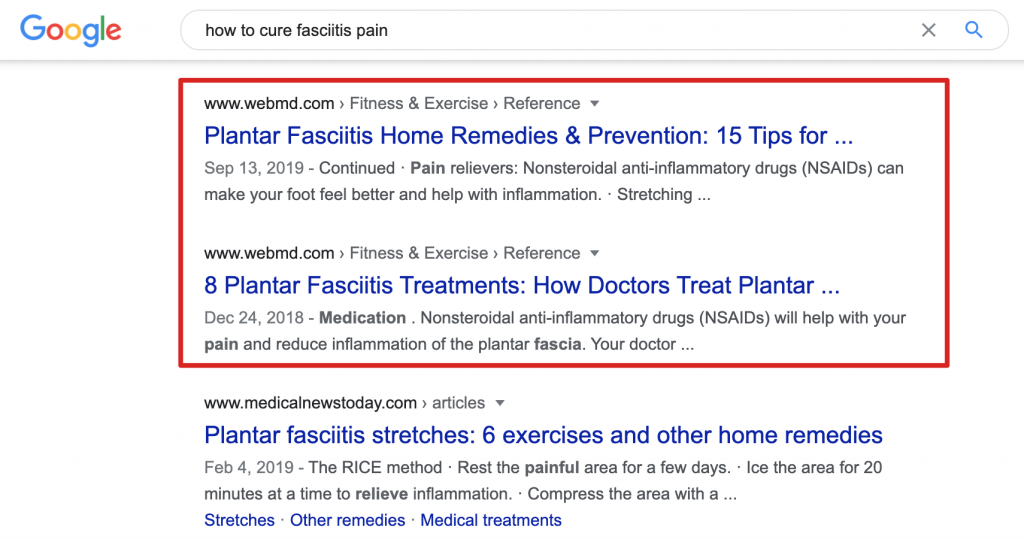Click the www.medicalnewstoday.com URL text
This screenshot has width=1024, height=539.
310,404
